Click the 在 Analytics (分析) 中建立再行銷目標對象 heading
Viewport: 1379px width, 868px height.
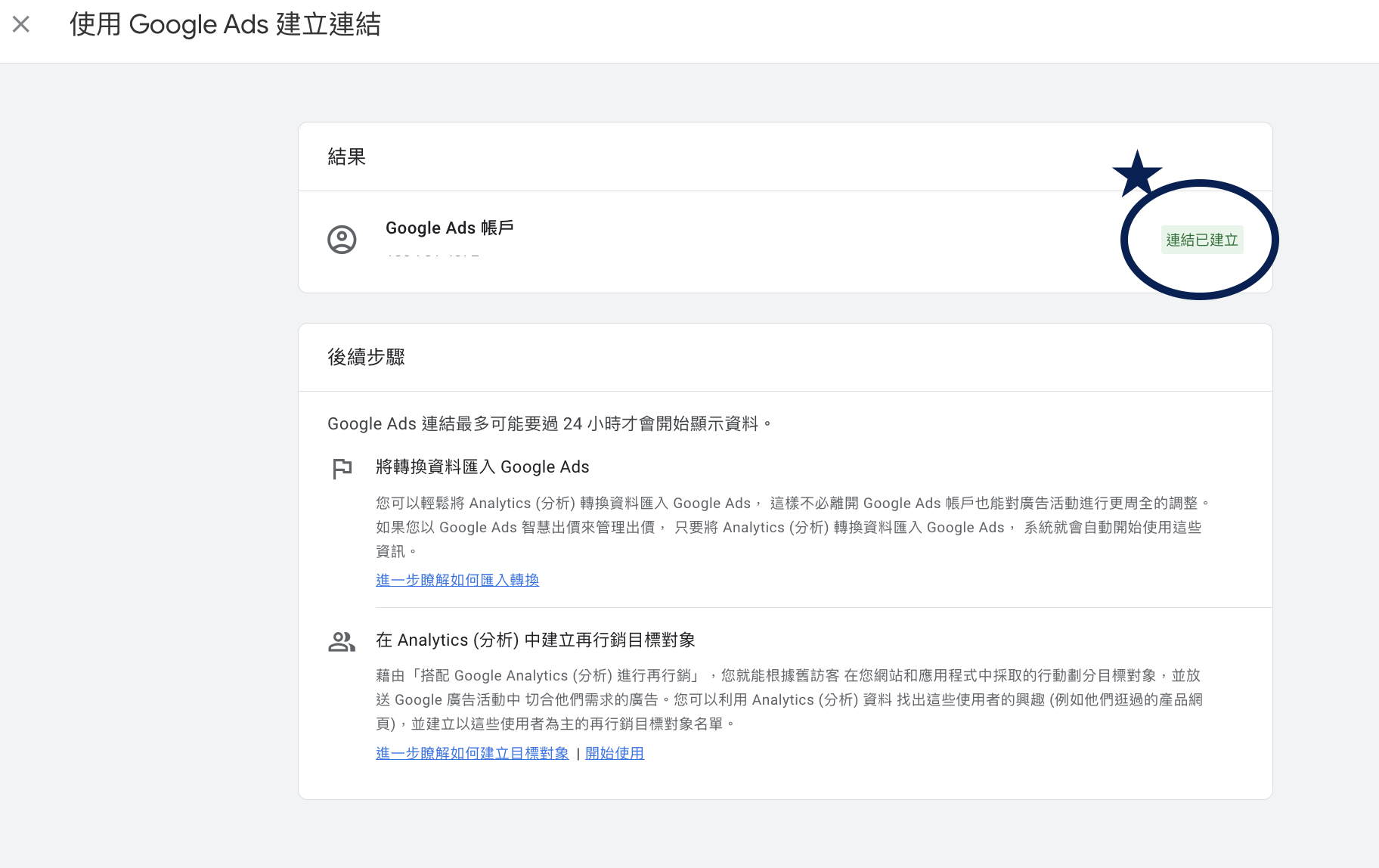coord(535,640)
